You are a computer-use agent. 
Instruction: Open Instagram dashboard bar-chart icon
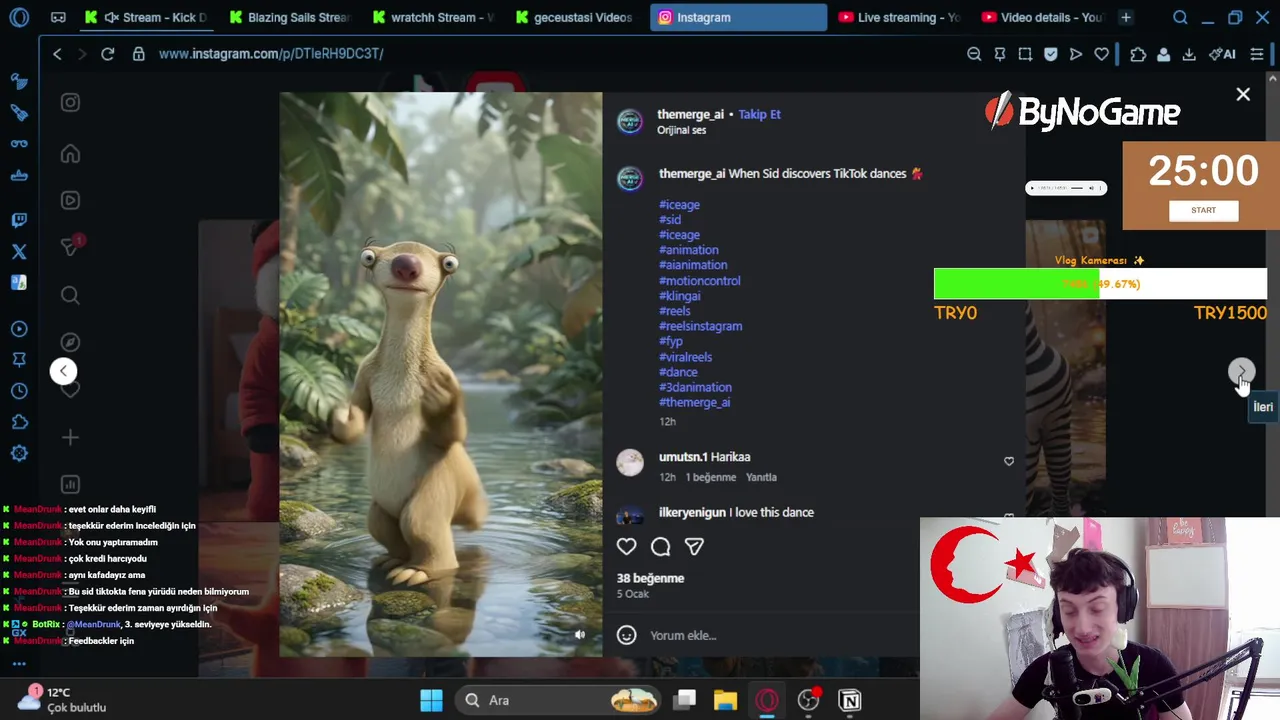(x=70, y=484)
